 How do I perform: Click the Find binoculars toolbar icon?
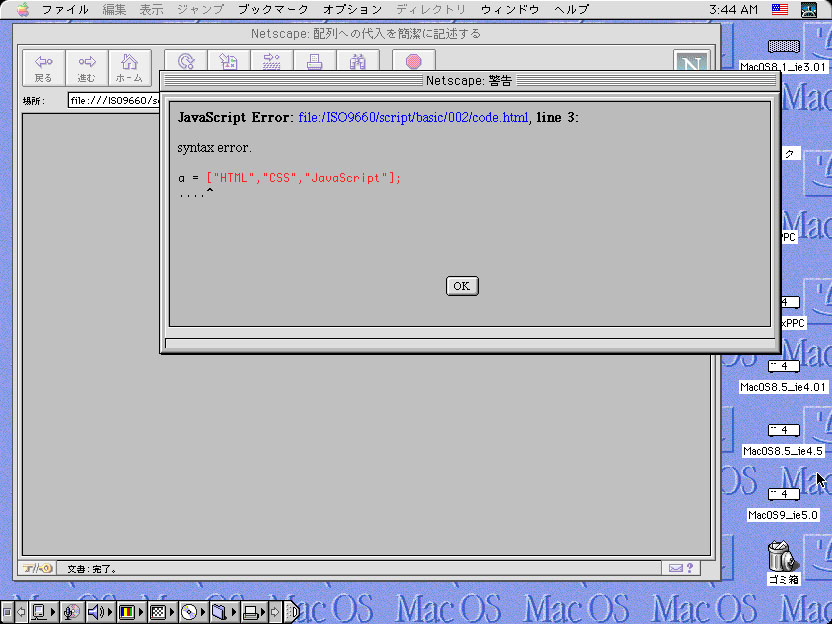tap(358, 61)
